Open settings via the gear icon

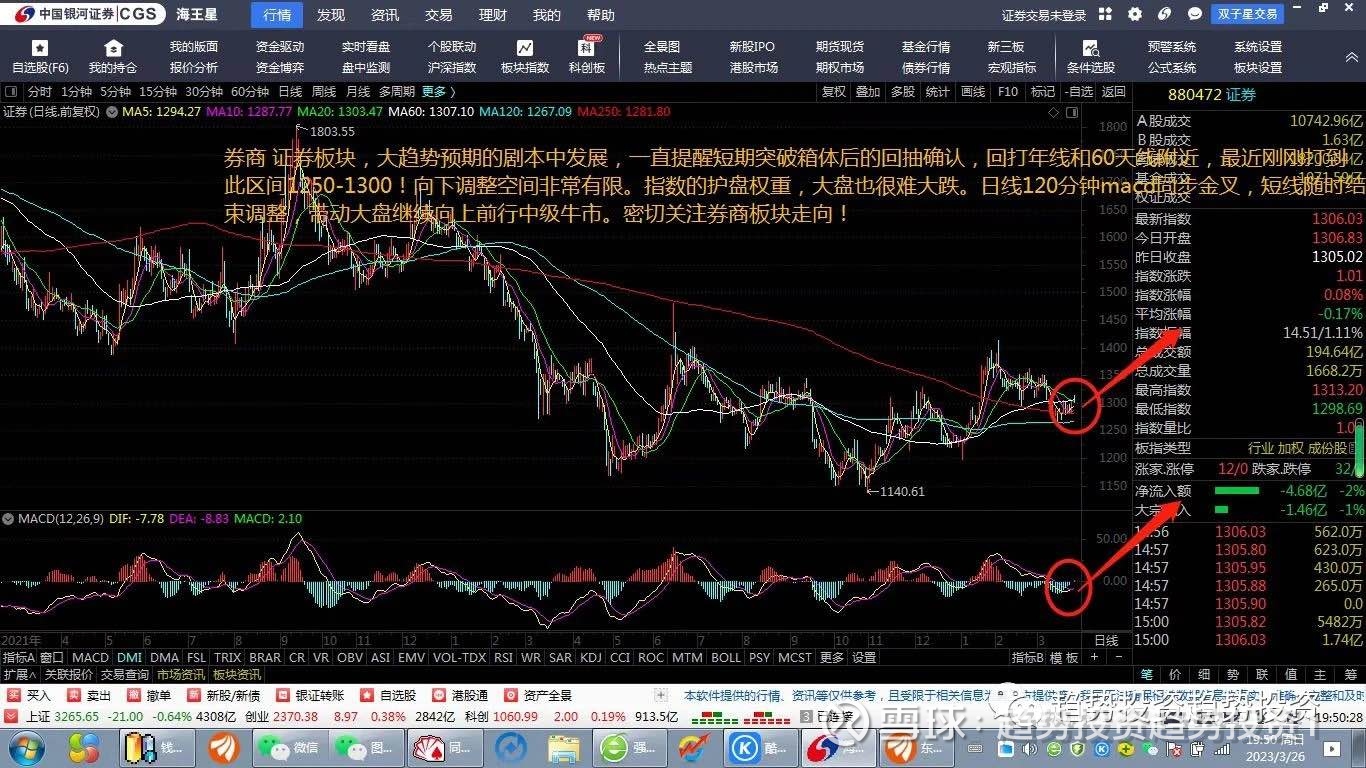pos(1133,14)
